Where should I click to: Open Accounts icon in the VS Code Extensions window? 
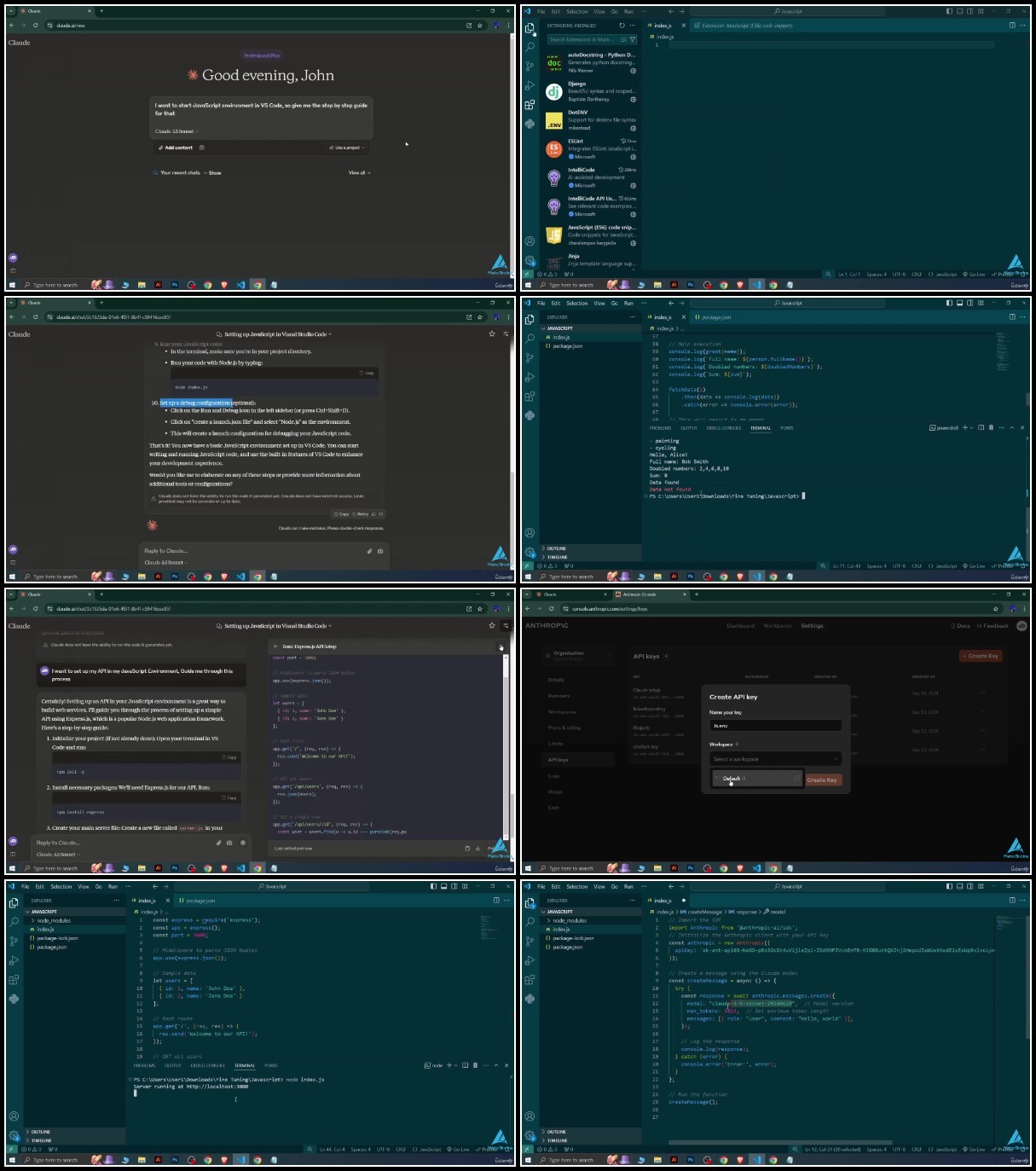pos(530,241)
